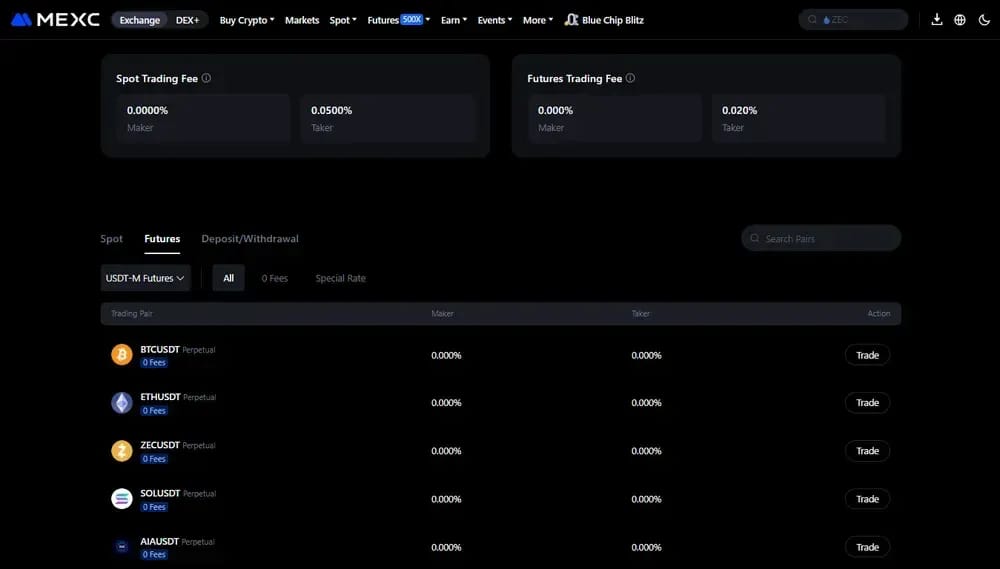Click the Bitcoin coin icon
The width and height of the screenshot is (1000, 569).
click(122, 355)
